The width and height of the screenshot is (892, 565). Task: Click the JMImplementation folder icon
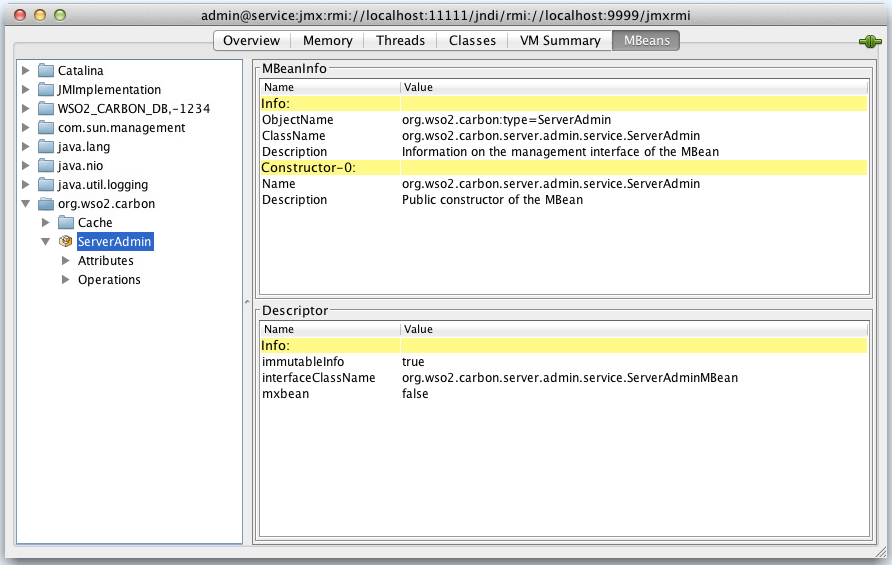point(45,90)
